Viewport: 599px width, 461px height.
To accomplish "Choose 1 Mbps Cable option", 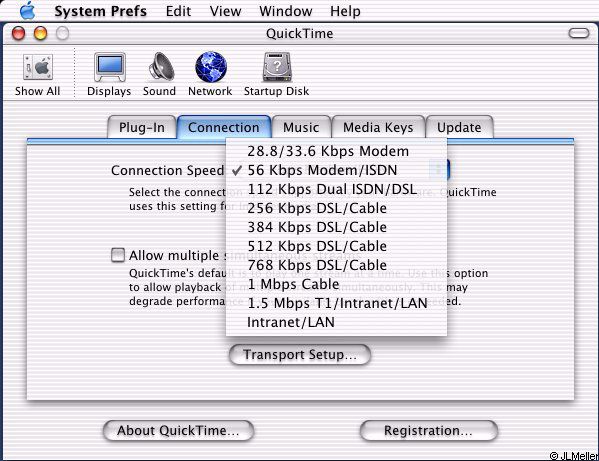I will click(336, 284).
